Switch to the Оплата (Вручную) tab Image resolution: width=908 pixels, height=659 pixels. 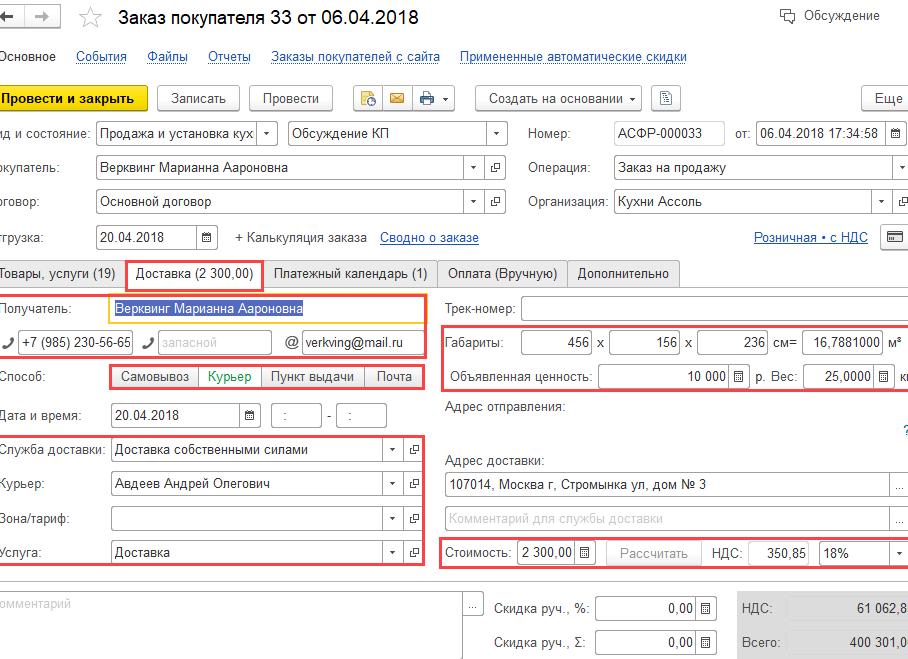click(x=503, y=273)
